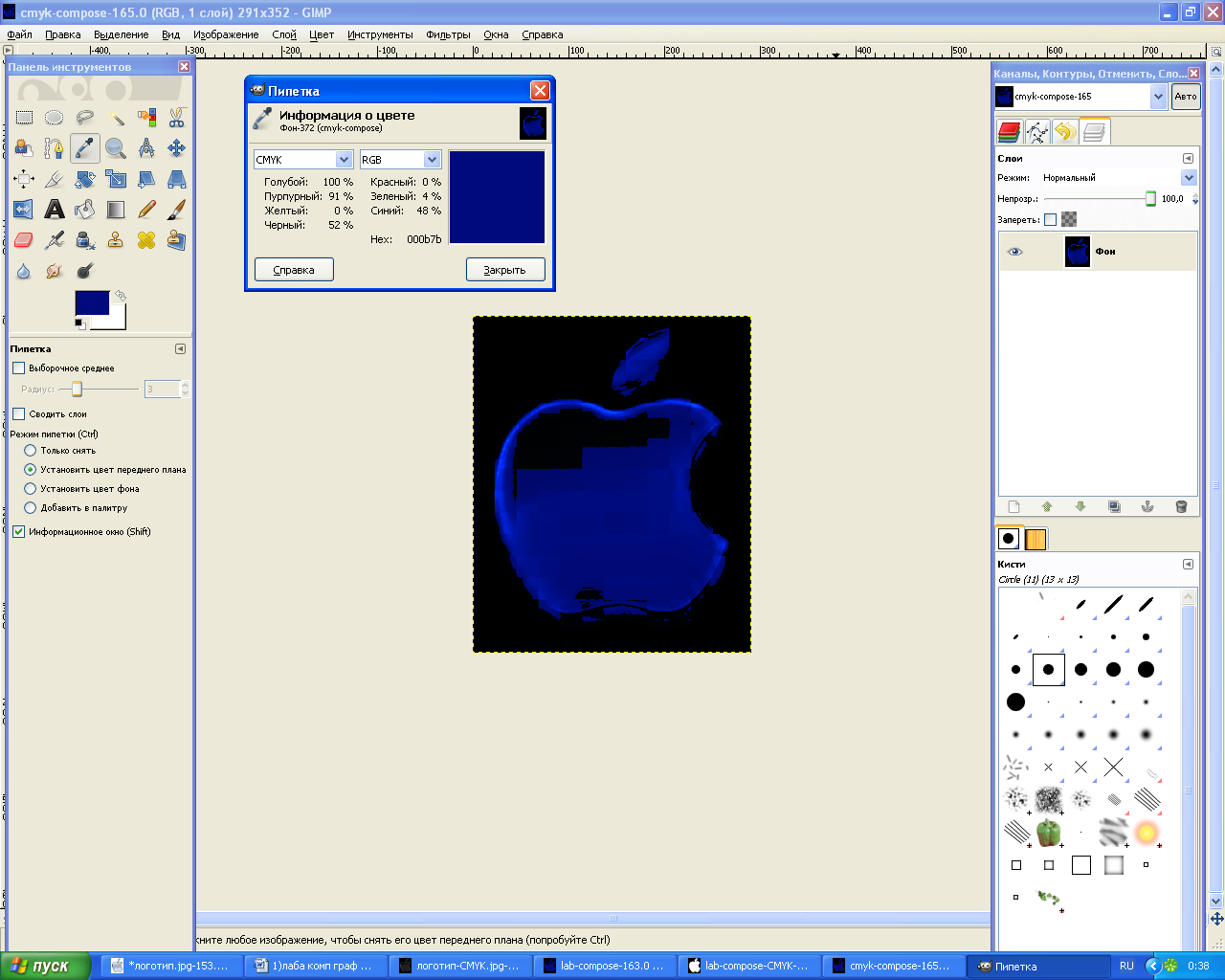Viewport: 1225px width, 980px height.
Task: Choose 'Добавить в палитру' radio option
Action: pos(30,508)
